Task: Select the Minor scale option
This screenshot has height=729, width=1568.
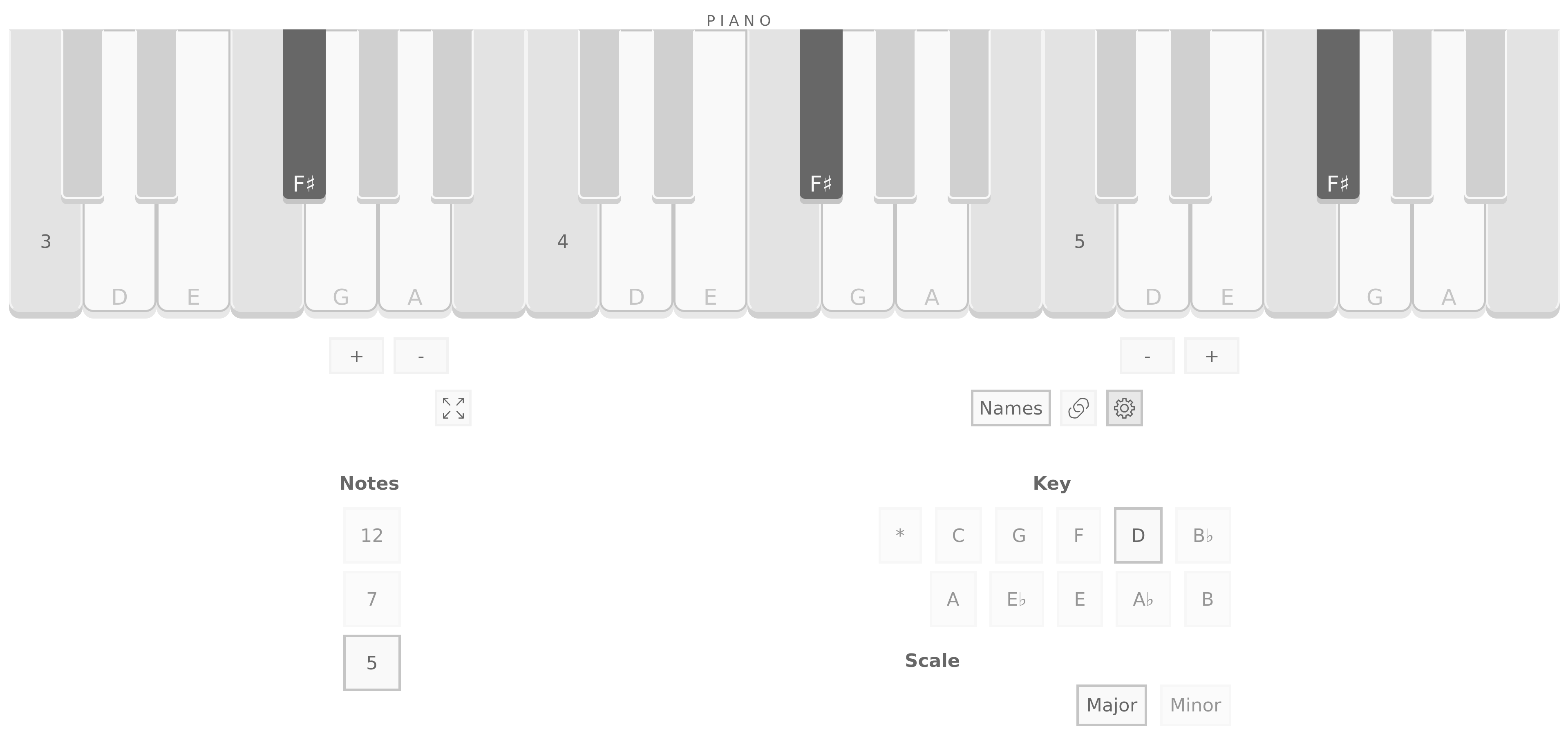Action: coord(1195,704)
